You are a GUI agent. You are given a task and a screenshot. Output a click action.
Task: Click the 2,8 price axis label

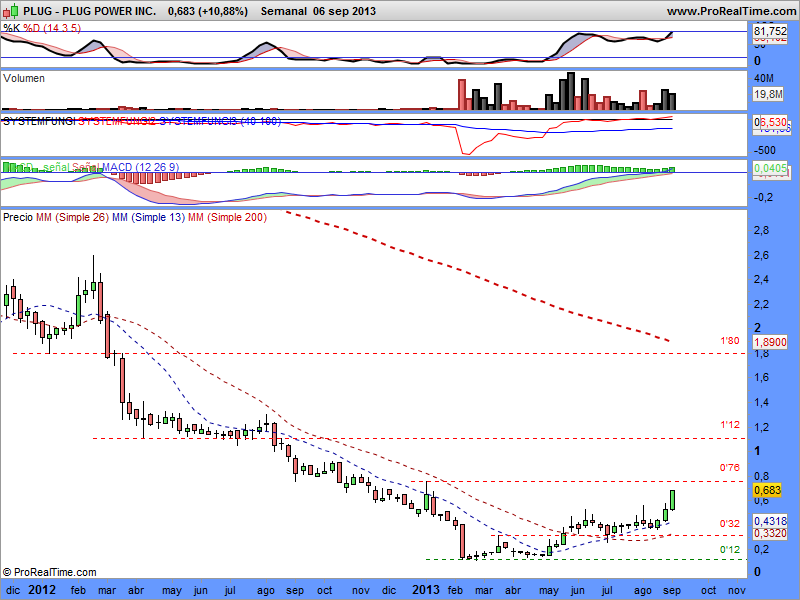[762, 230]
